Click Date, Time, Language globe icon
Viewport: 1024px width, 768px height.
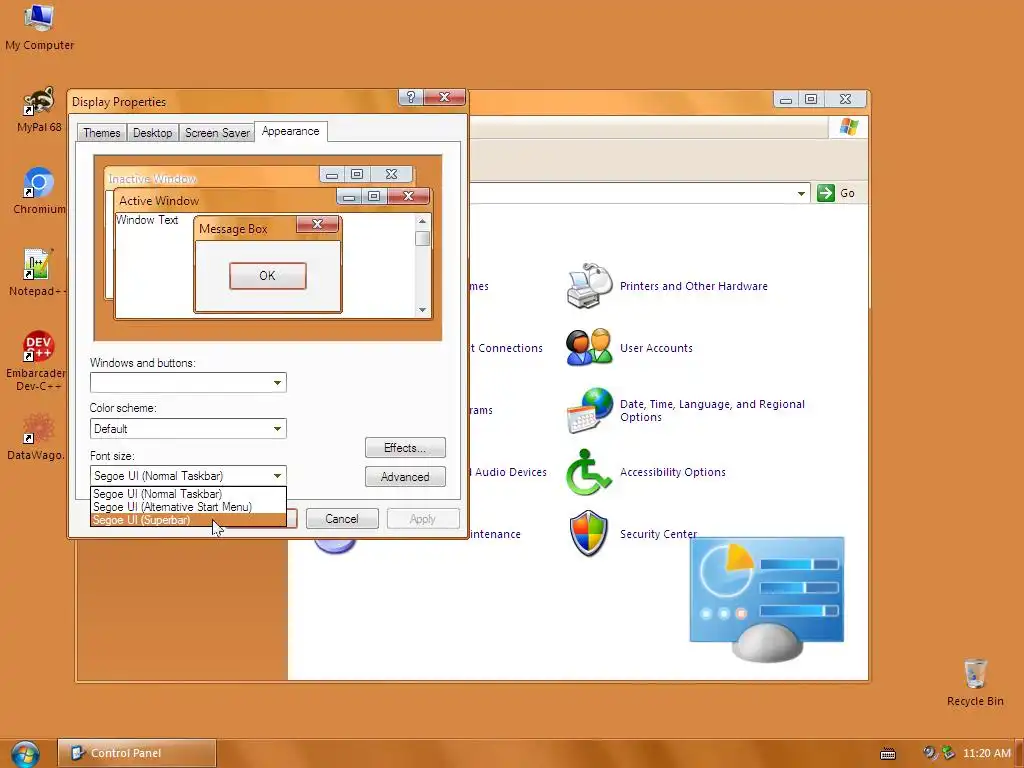589,410
